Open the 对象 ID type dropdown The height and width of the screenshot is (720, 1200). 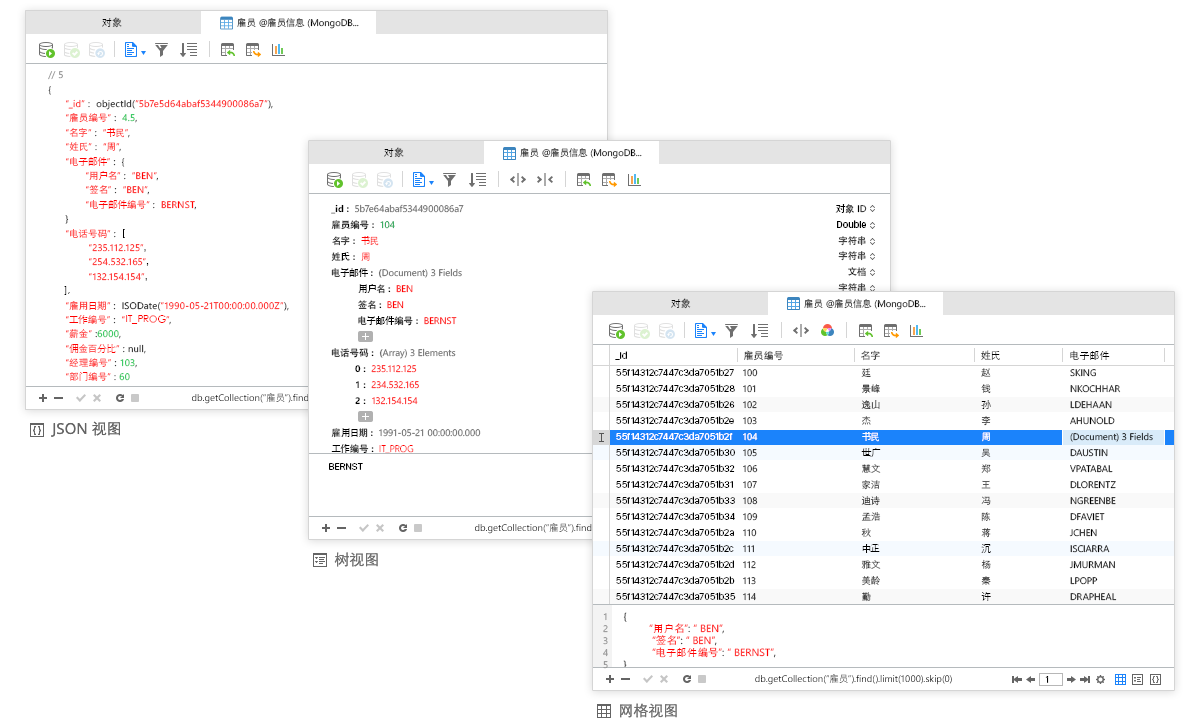pos(855,209)
